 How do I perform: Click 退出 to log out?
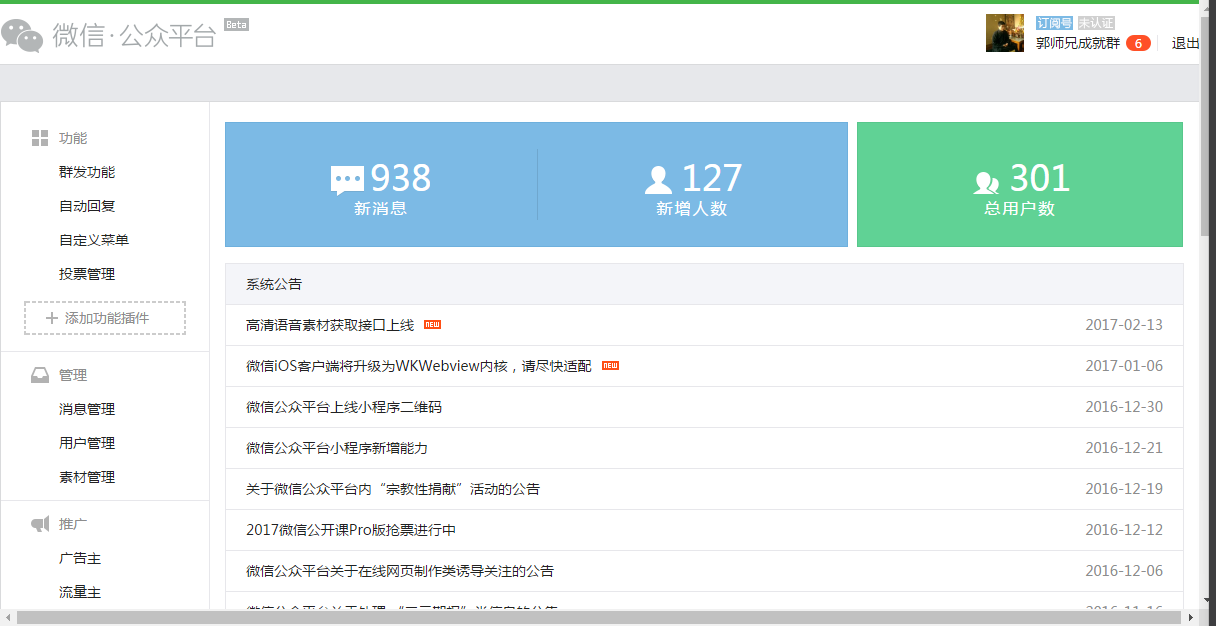pyautogui.click(x=1185, y=43)
